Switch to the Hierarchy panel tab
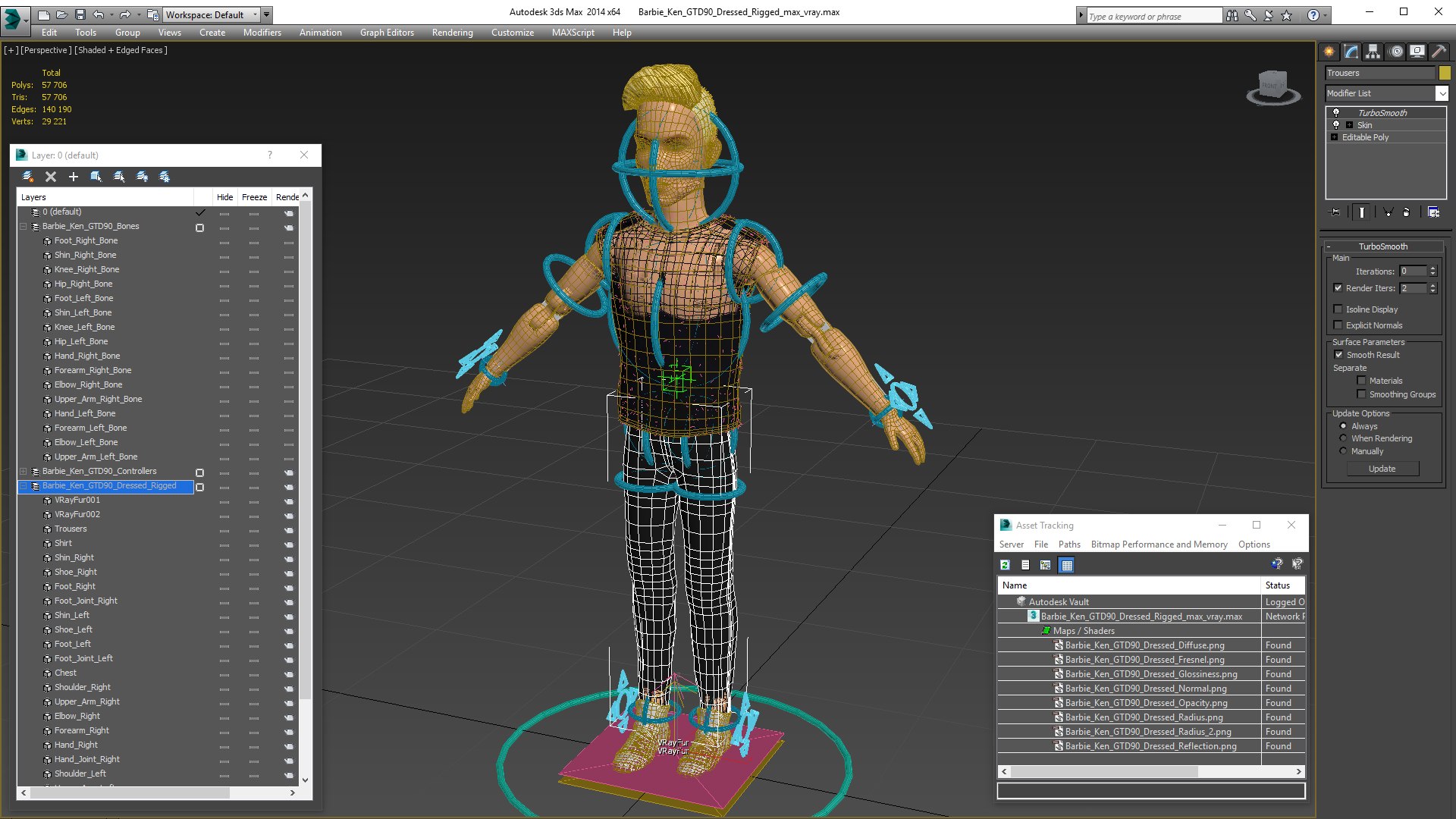Image resolution: width=1456 pixels, height=819 pixels. (x=1373, y=52)
